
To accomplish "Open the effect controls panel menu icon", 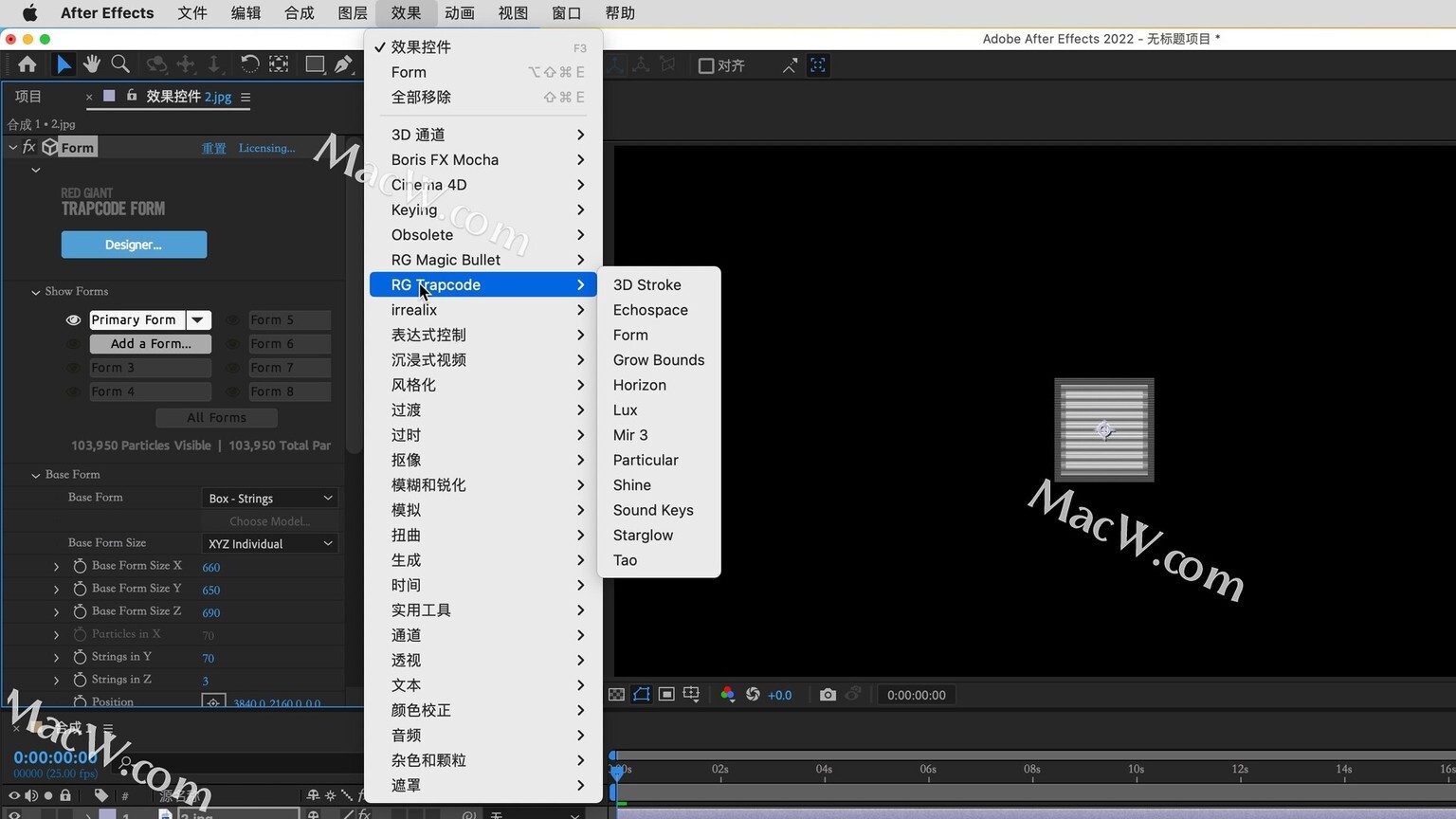I will [246, 97].
